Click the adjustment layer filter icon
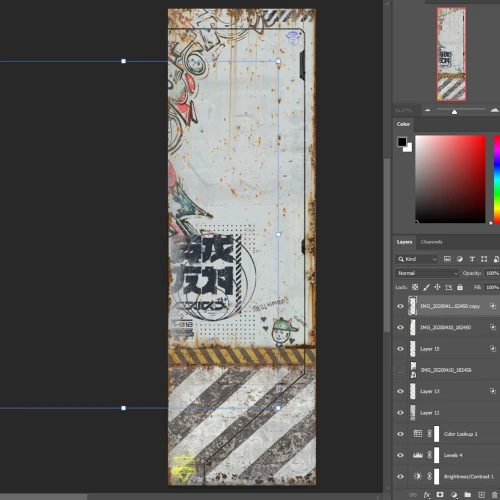Screen dimensions: 500x500 460,259
